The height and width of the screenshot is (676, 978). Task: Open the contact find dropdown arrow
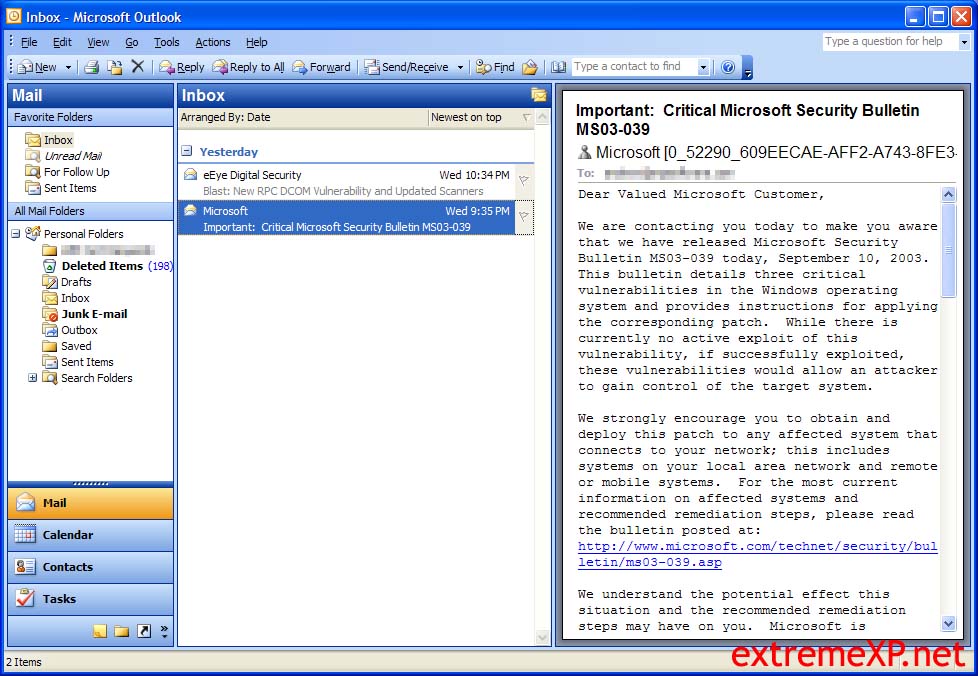(x=704, y=67)
